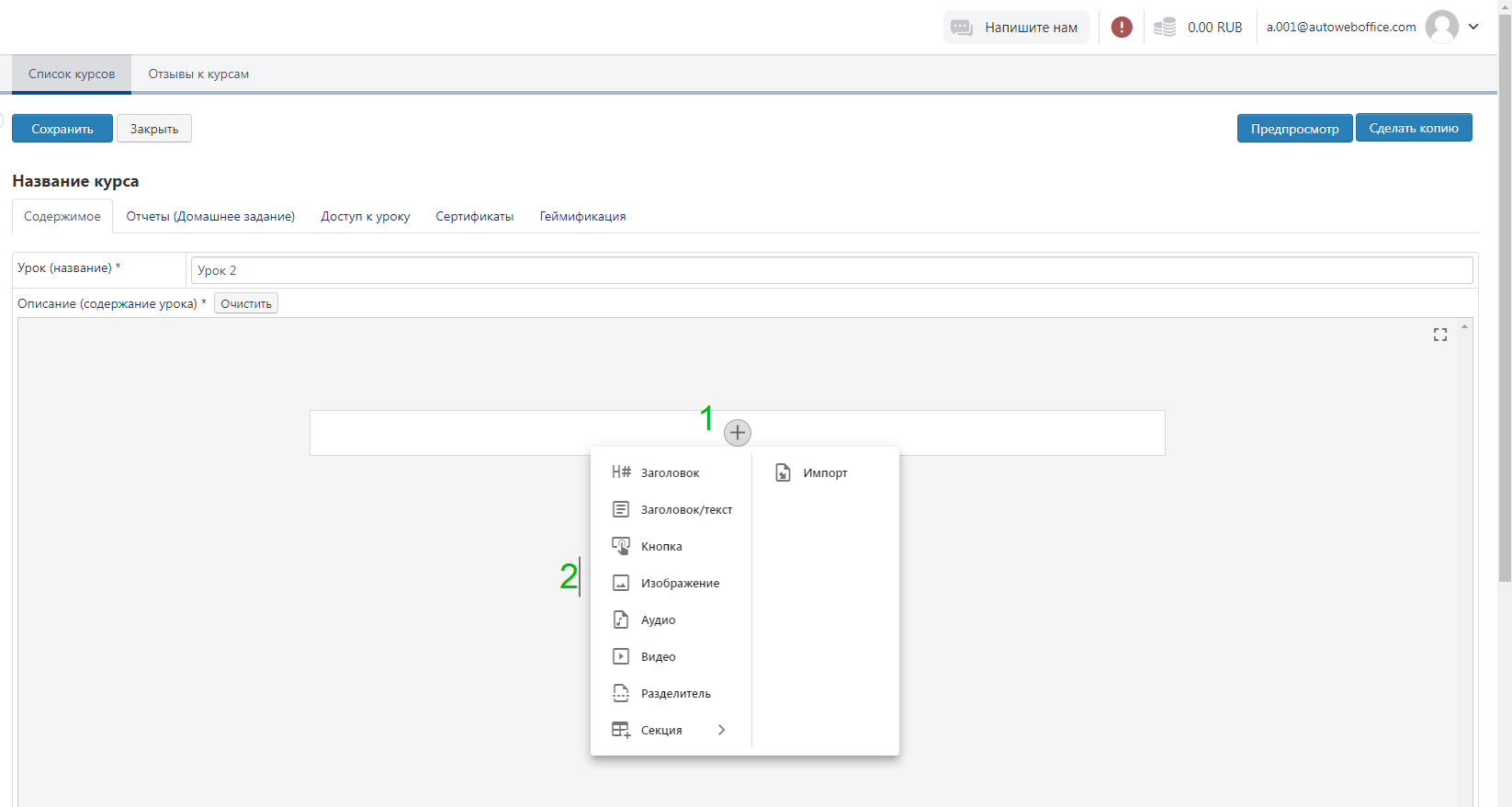
Task: Click the Предпросмотр button
Action: coord(1293,129)
